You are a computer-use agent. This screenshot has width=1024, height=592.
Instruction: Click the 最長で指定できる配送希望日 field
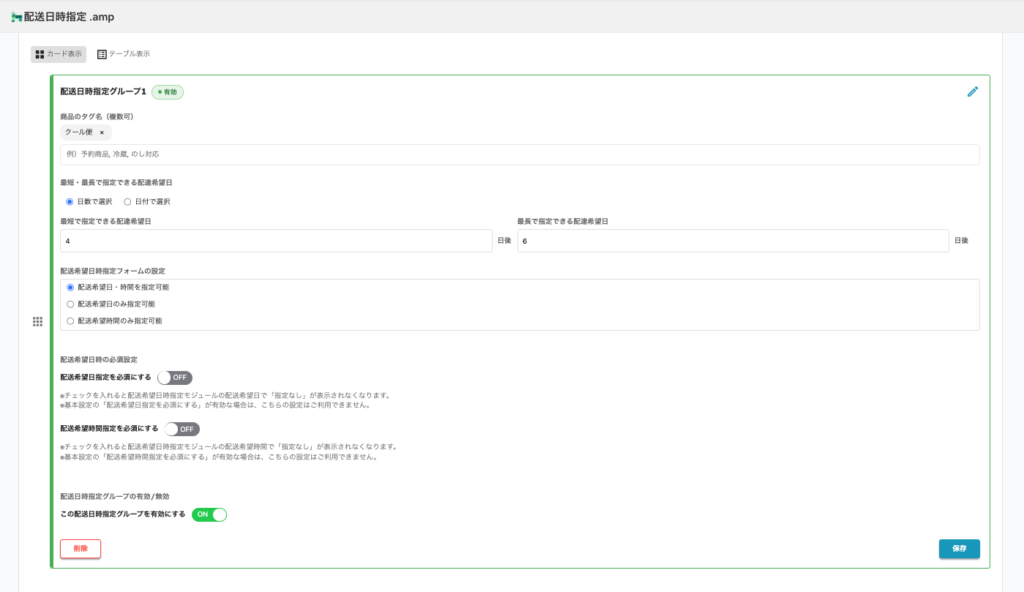(x=732, y=241)
